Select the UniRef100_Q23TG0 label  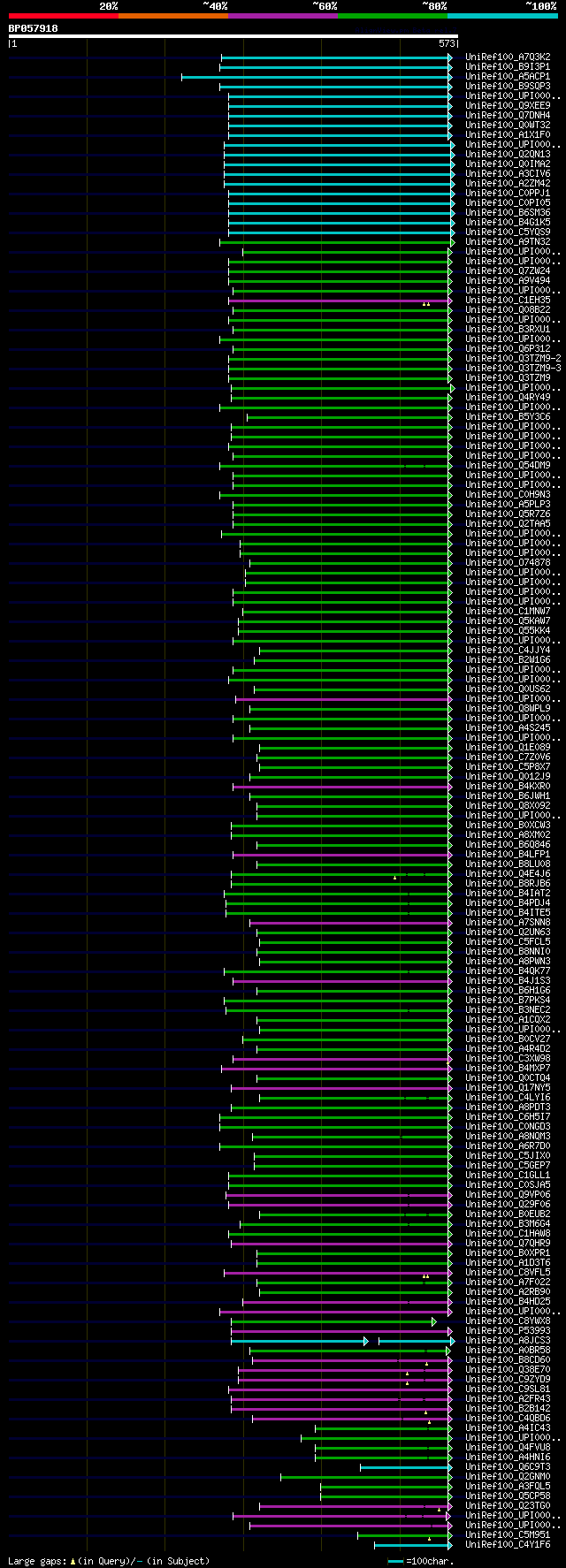508,1506
